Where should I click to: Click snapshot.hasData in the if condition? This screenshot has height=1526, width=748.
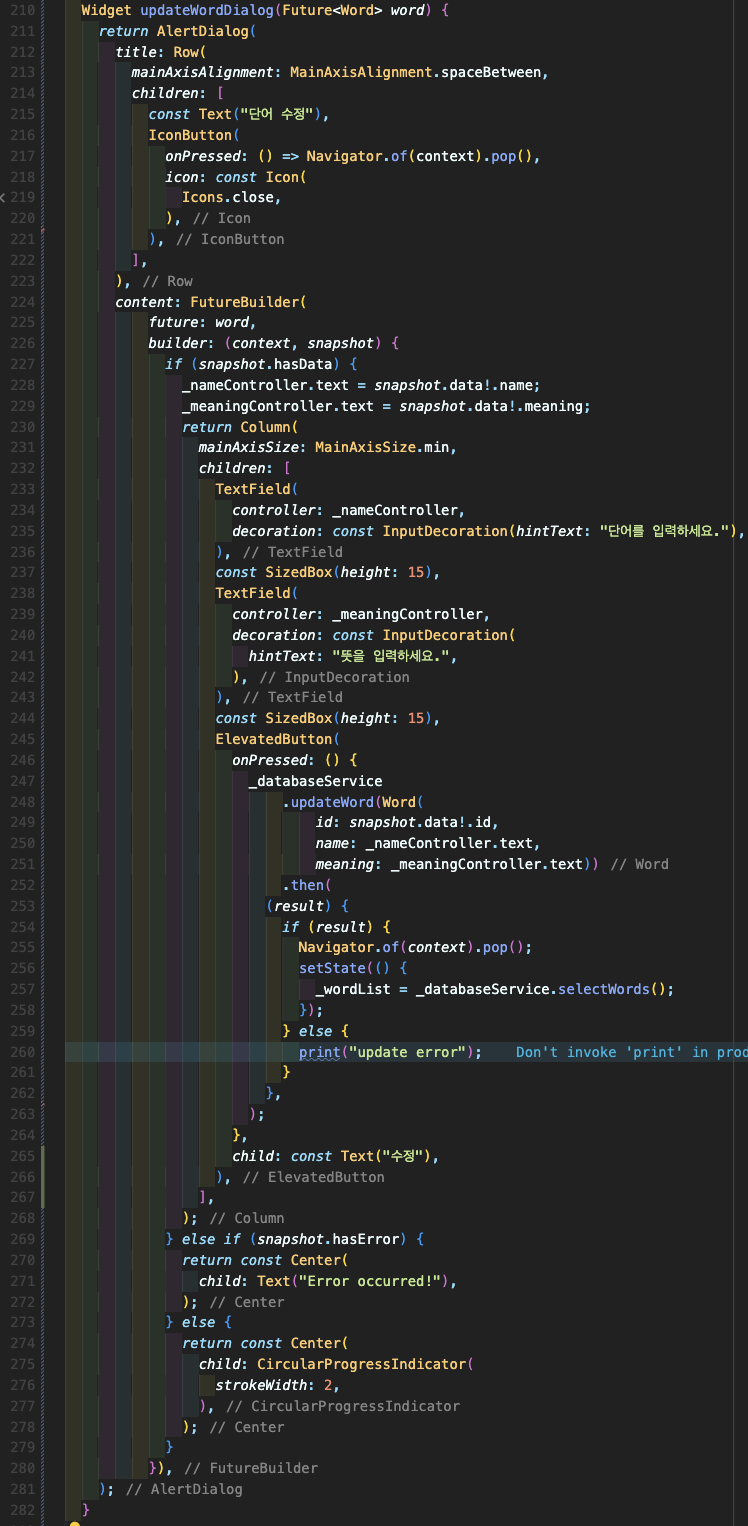coord(265,364)
